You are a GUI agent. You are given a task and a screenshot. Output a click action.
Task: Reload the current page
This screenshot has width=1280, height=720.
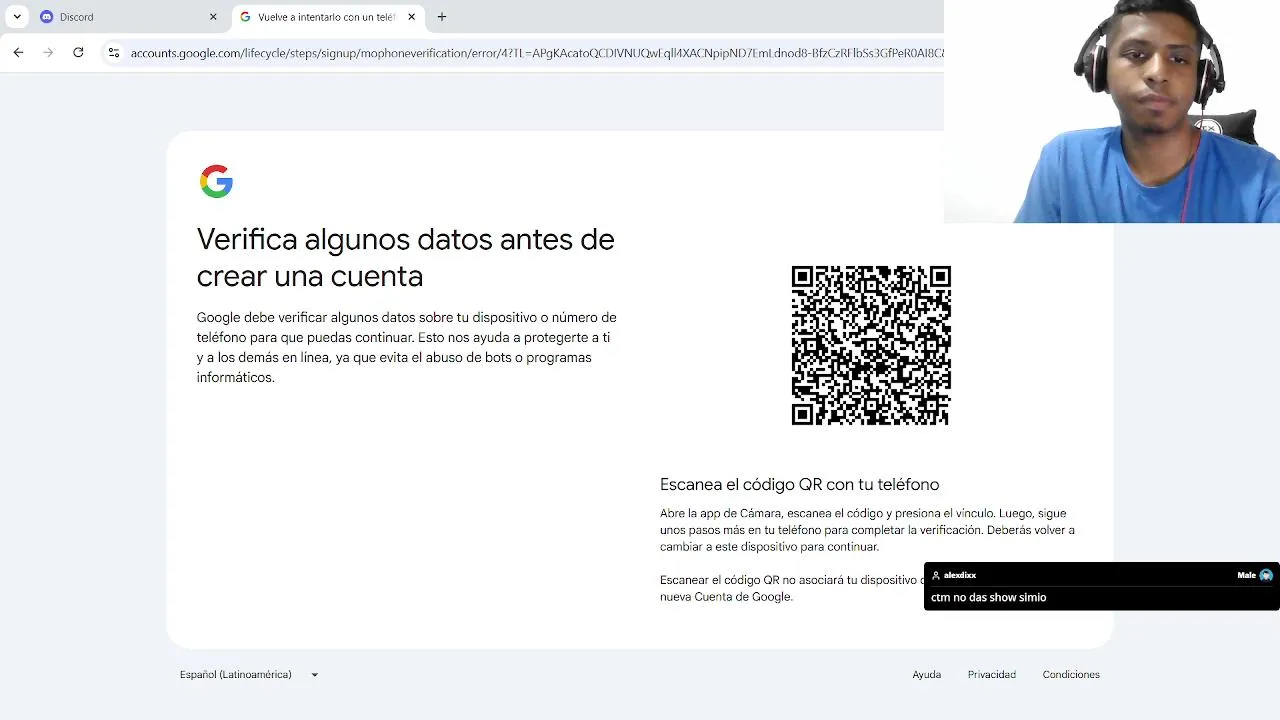(x=78, y=52)
